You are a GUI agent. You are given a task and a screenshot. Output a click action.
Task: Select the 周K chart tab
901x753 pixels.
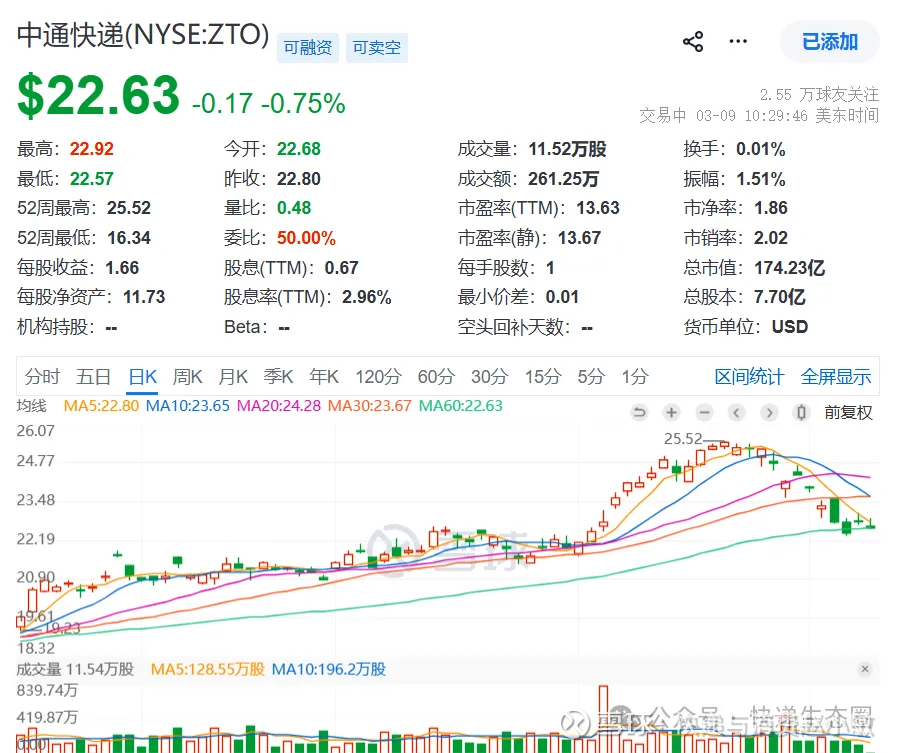tap(187, 376)
